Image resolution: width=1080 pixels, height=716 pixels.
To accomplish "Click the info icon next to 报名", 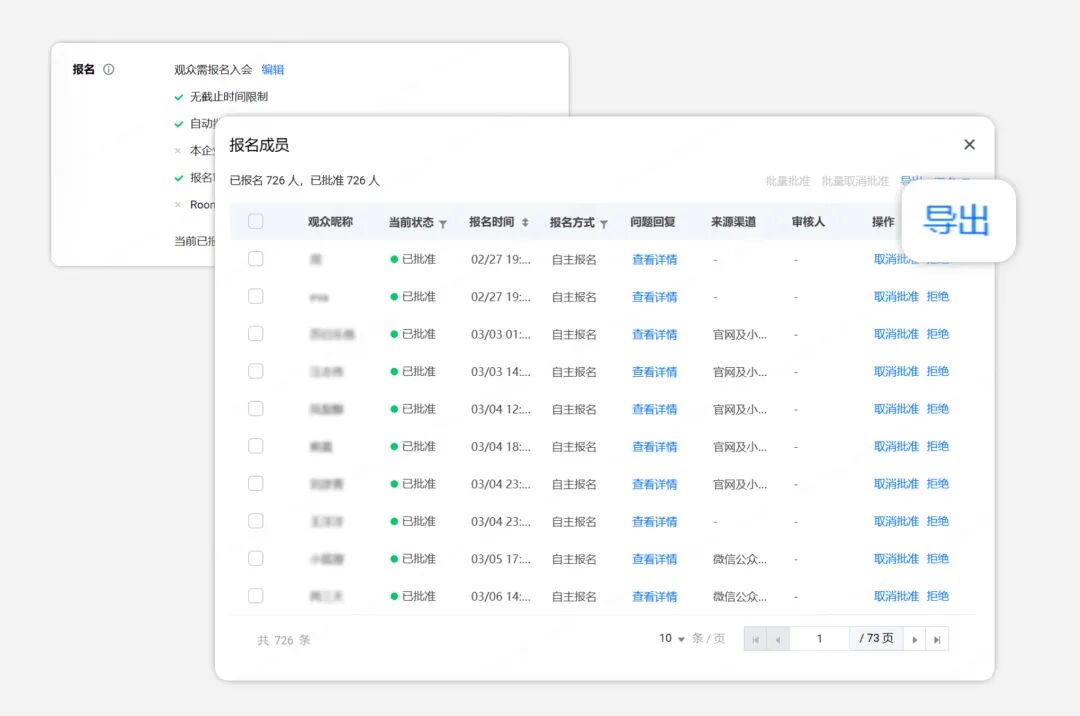I will (109, 70).
